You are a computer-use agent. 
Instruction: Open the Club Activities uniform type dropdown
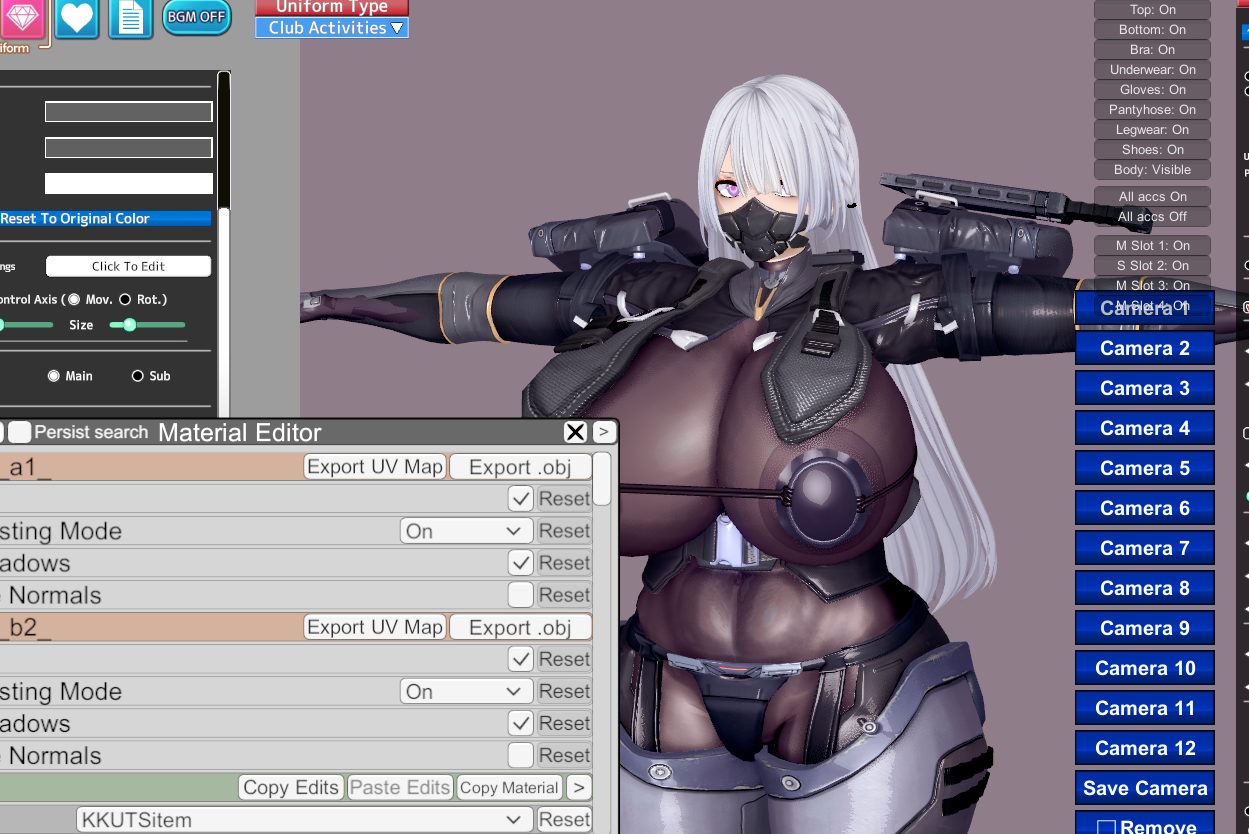pos(332,28)
